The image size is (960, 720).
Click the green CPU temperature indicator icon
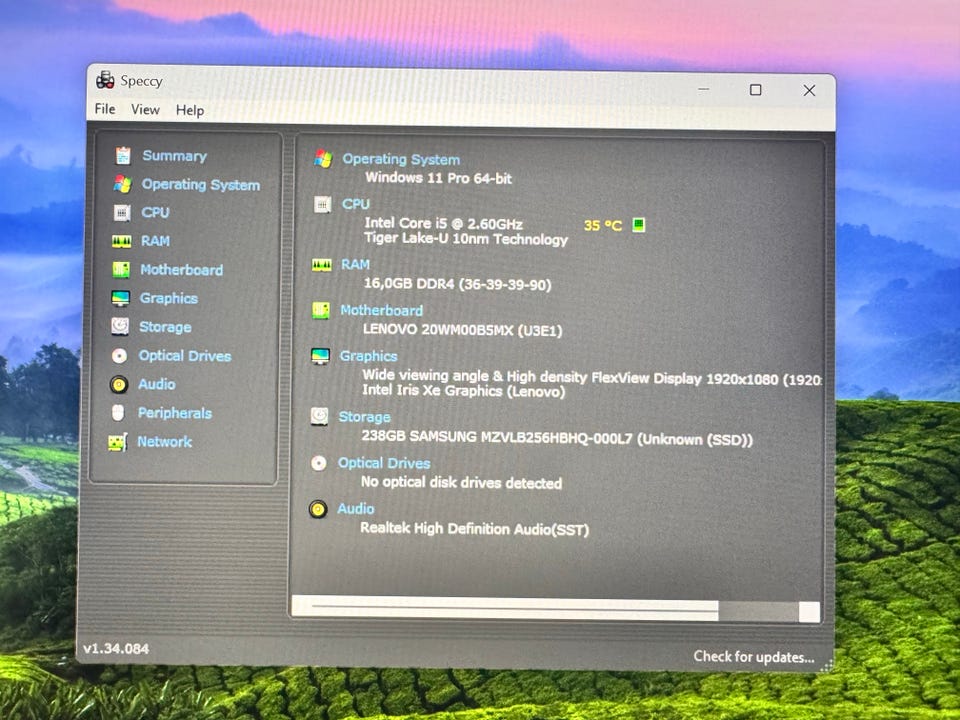tap(639, 225)
